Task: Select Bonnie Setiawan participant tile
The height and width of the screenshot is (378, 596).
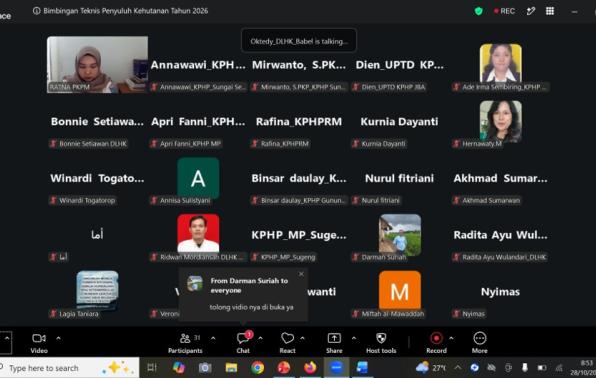Action: point(97,122)
